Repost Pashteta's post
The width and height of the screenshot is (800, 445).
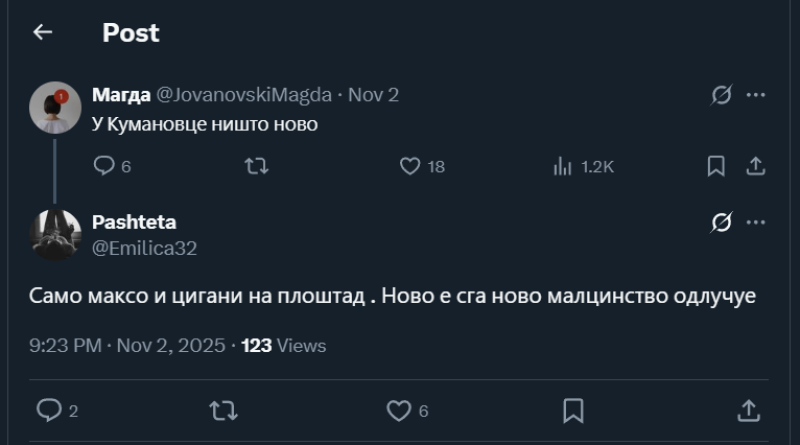pyautogui.click(x=223, y=410)
